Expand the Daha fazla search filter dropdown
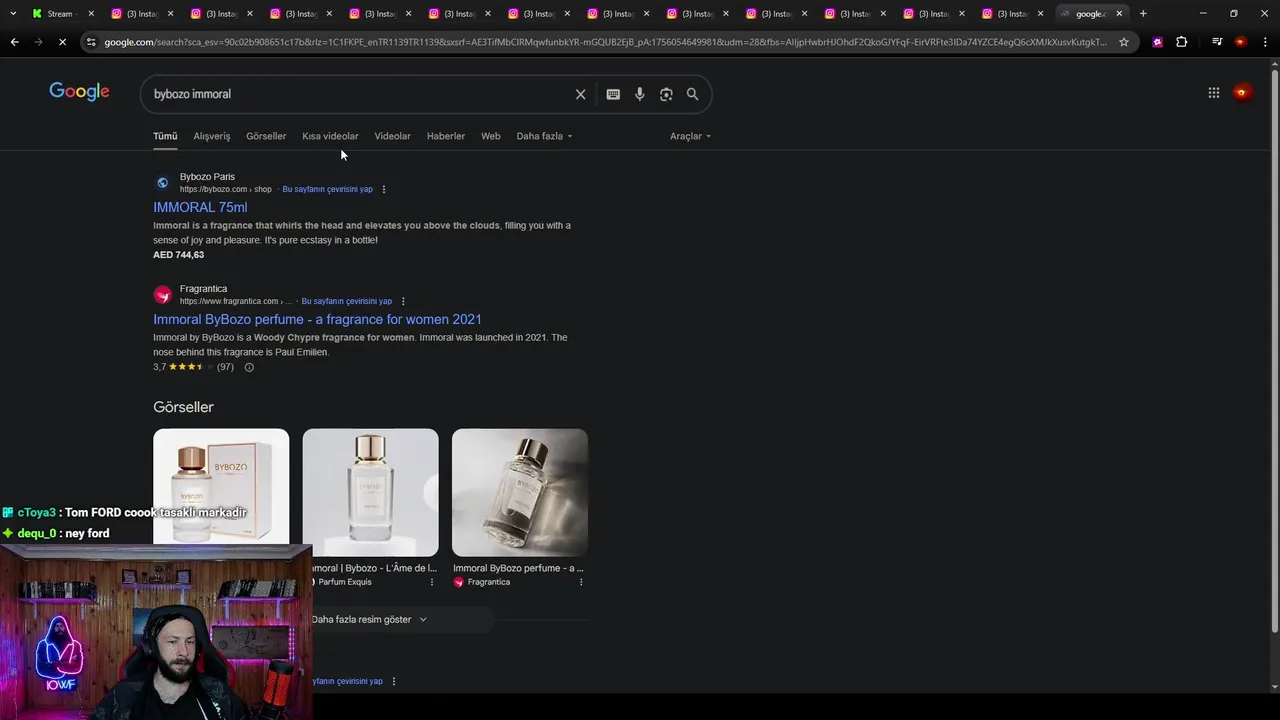Image resolution: width=1280 pixels, height=720 pixels. click(544, 136)
